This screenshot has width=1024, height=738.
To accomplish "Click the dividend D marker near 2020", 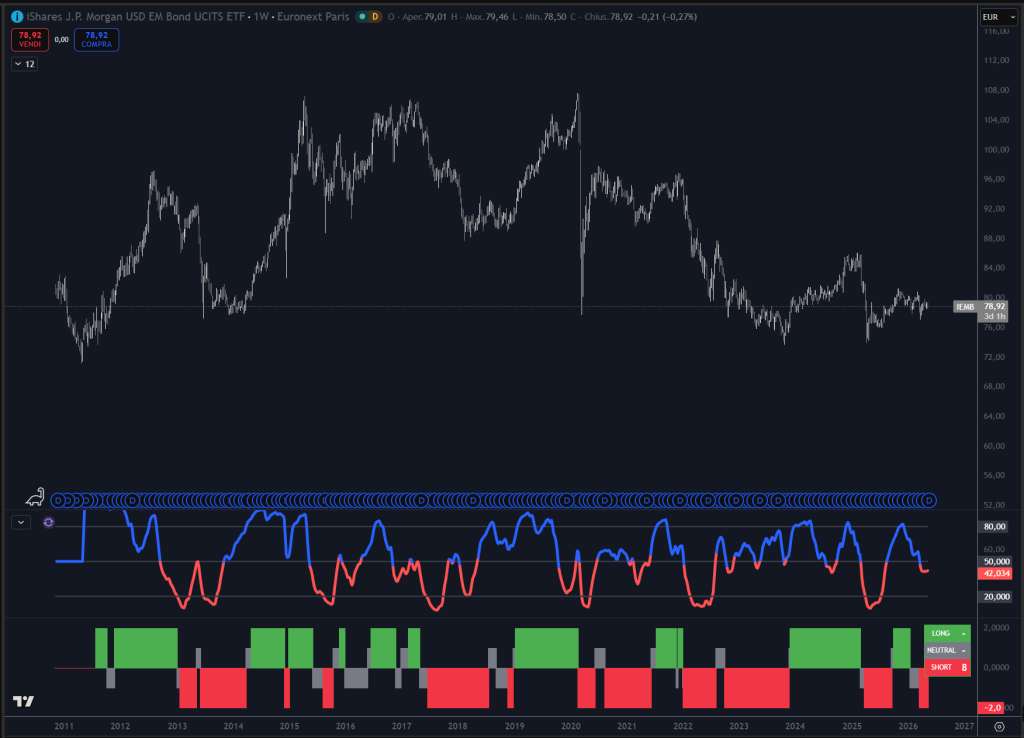I will (566, 501).
